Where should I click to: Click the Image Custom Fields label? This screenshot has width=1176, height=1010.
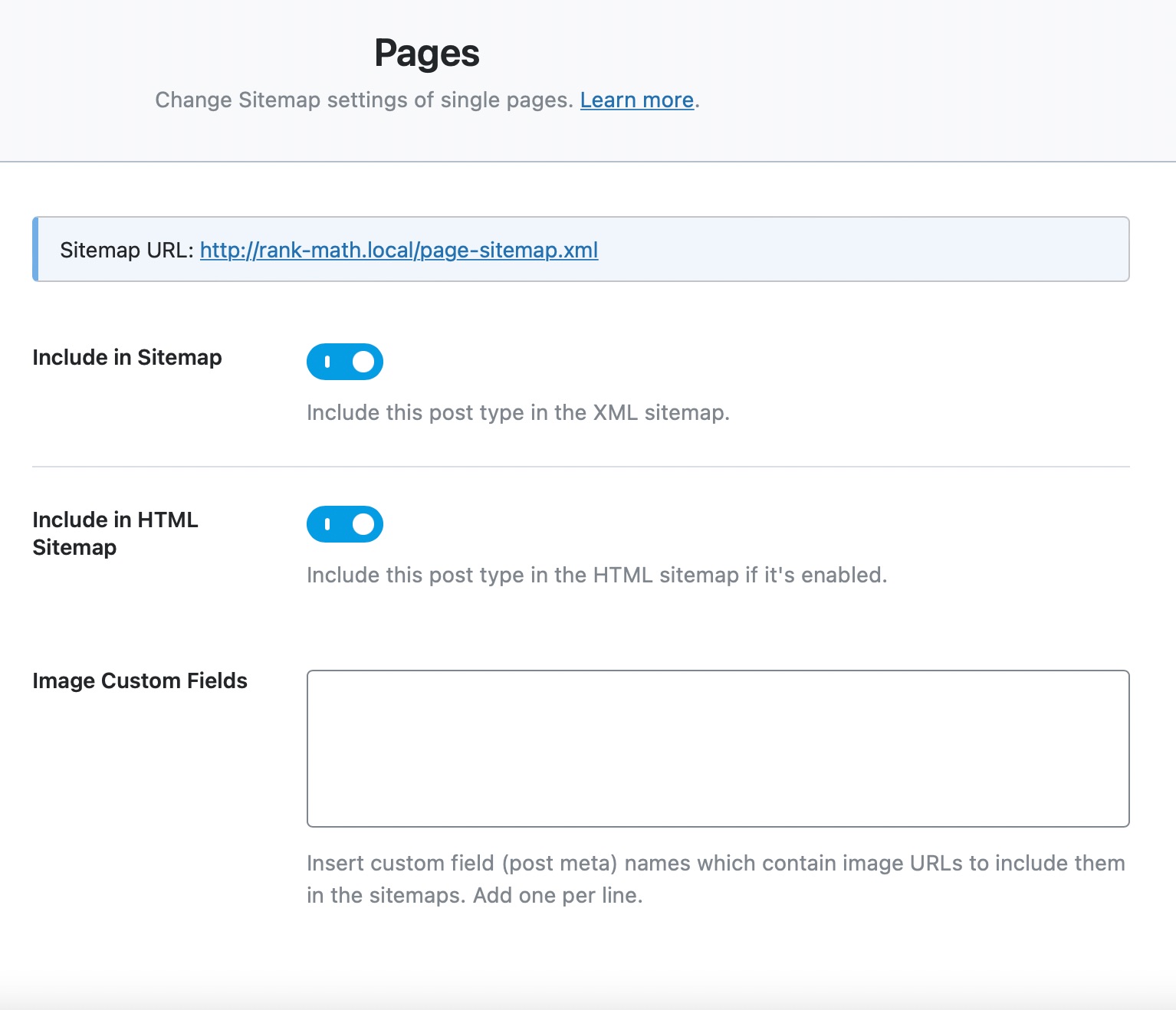[x=140, y=681]
